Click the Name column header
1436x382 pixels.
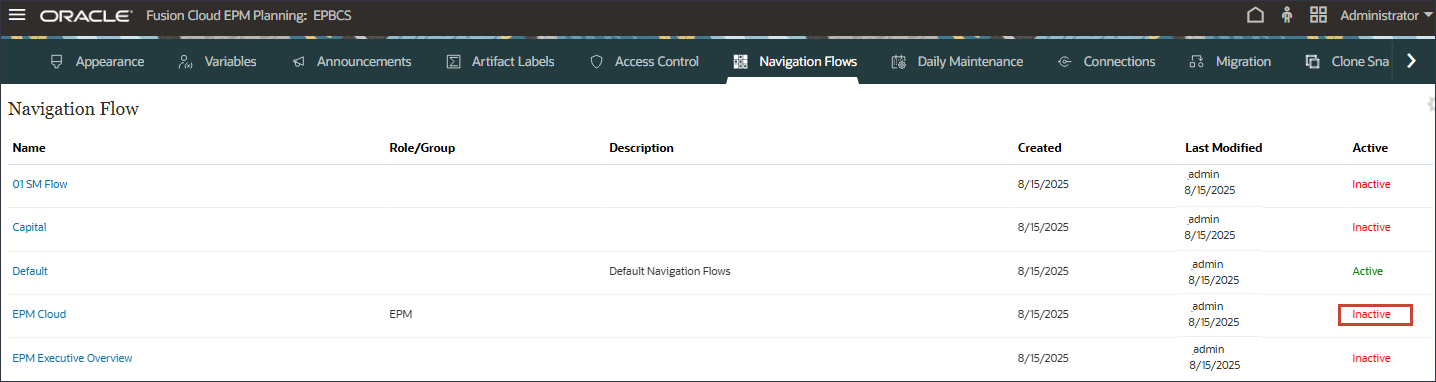(29, 147)
